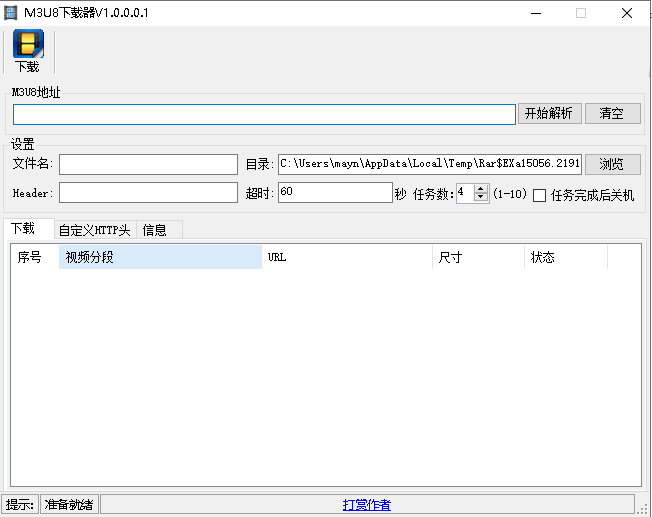Click into the M3U8地址 input field
652x517 pixels.
[264, 114]
